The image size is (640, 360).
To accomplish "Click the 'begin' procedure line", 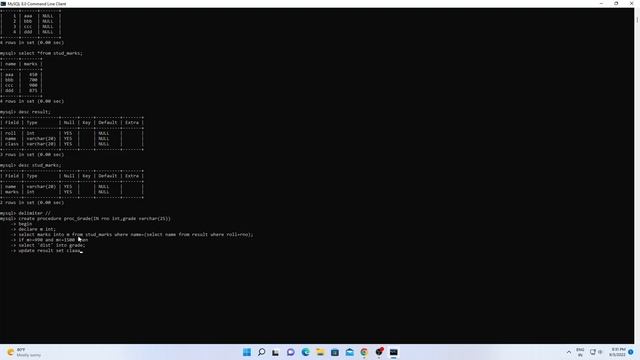I will [21, 224].
